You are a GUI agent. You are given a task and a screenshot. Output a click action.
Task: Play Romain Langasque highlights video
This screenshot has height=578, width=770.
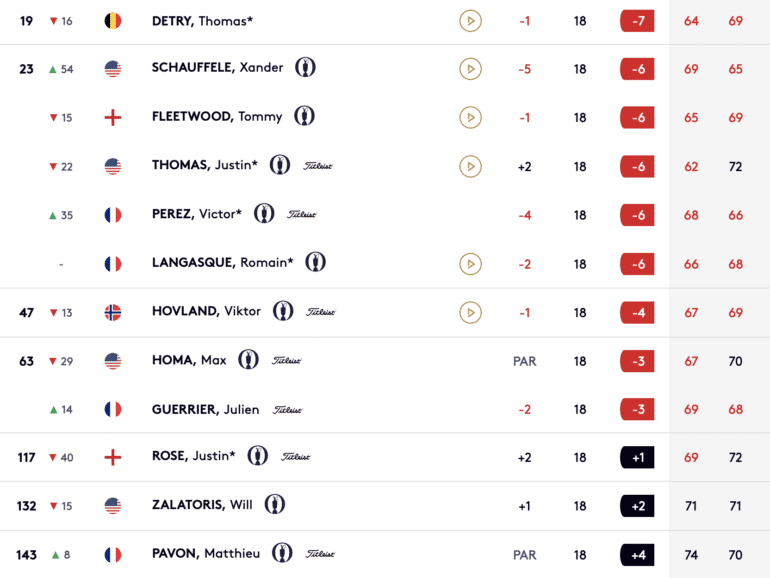click(470, 264)
